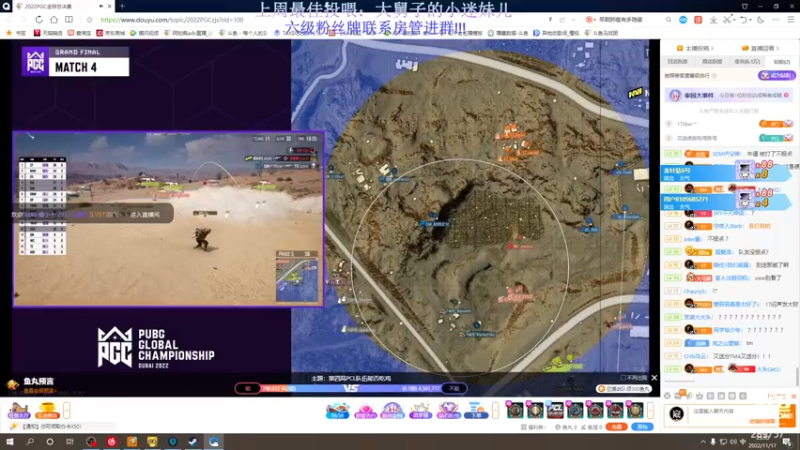
Task: Open the purple diamond activity icon
Action: click(x=447, y=410)
